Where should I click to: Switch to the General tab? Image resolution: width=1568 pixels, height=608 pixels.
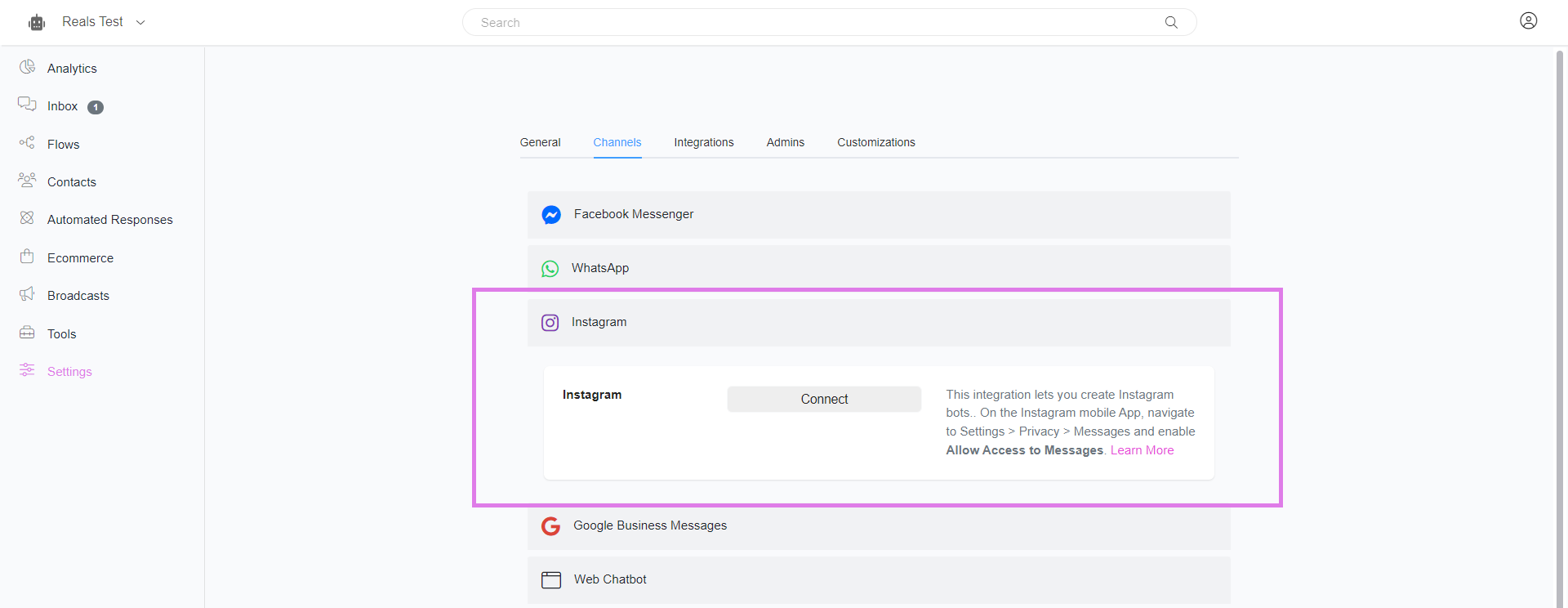(540, 142)
